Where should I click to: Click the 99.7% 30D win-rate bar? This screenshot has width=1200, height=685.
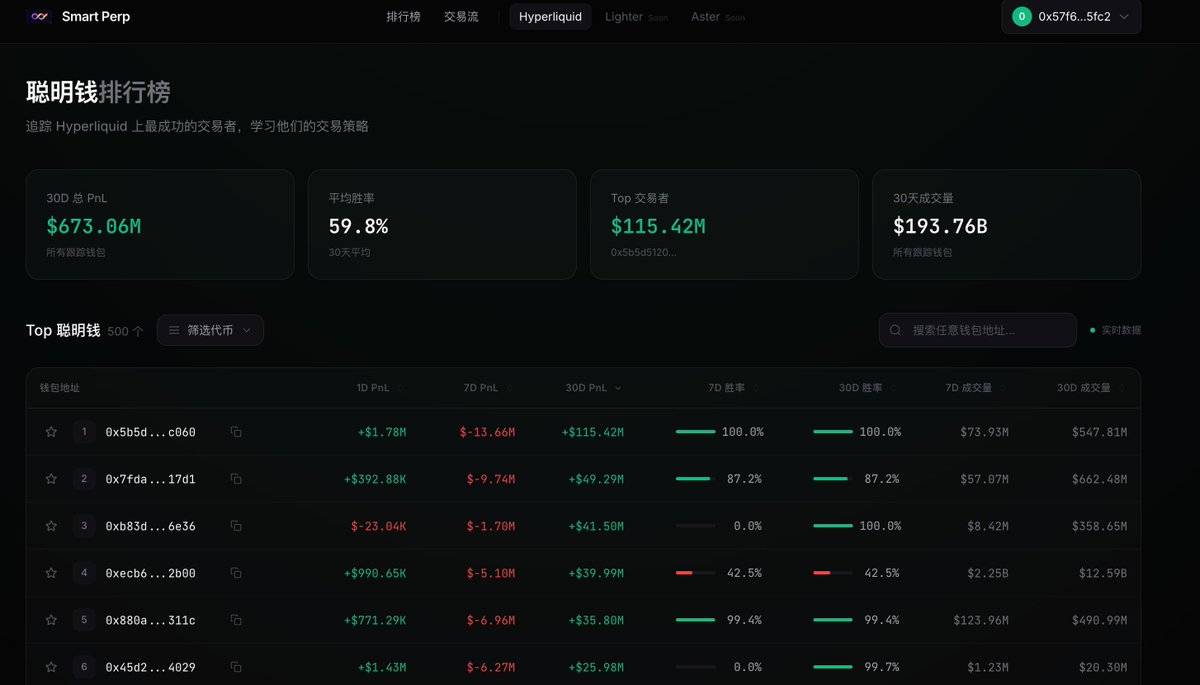[833, 667]
